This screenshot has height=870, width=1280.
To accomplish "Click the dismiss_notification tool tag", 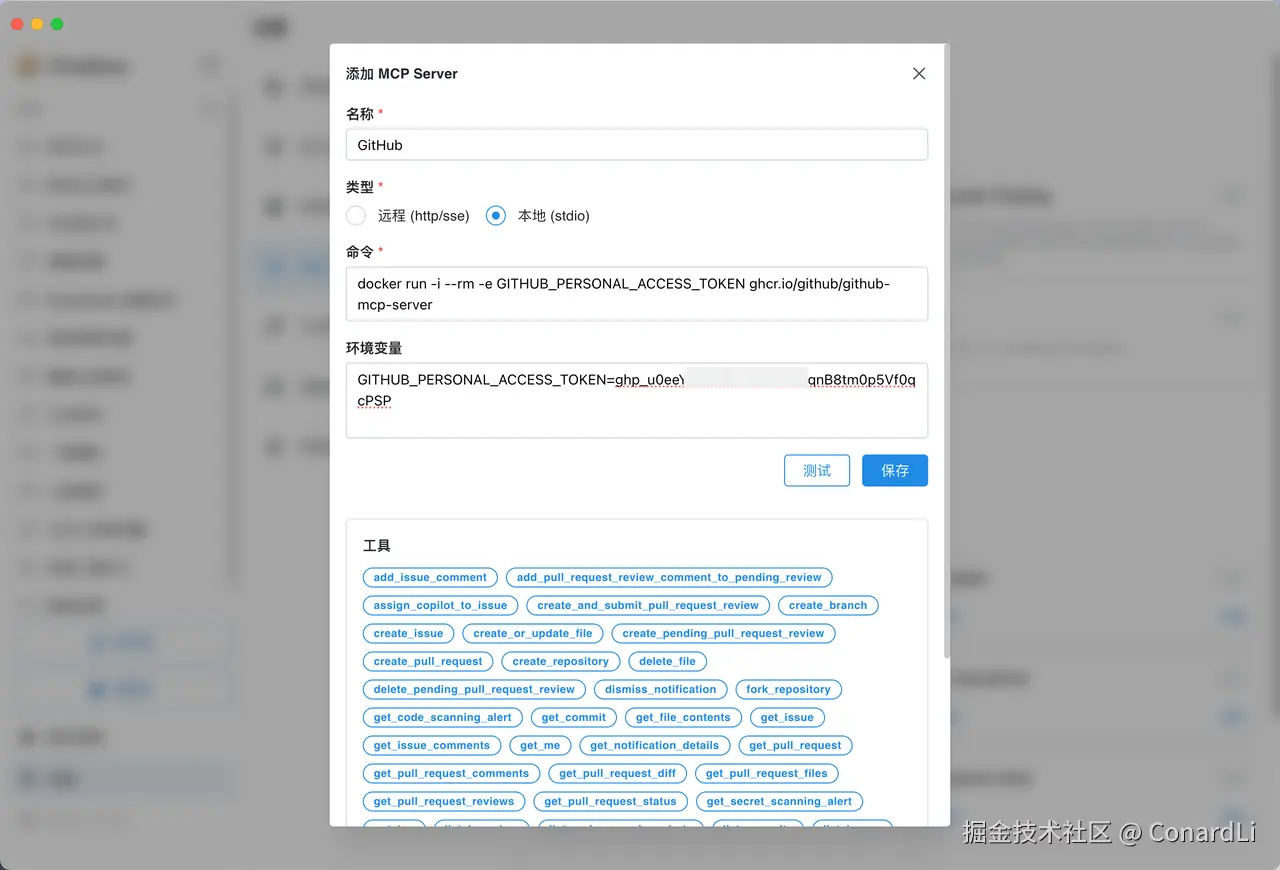I will point(660,689).
